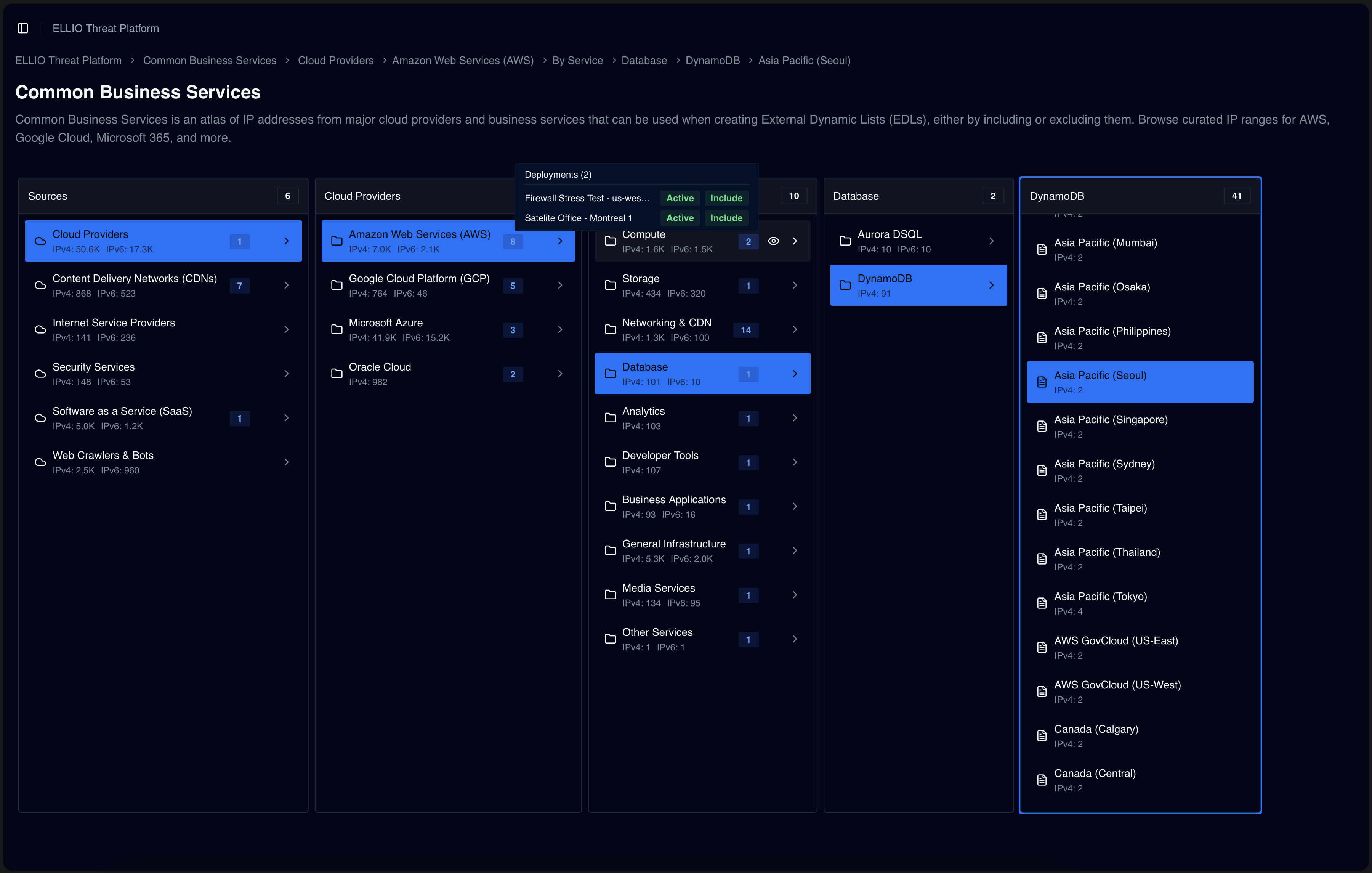Select Asia Pacific (Thailand) region
This screenshot has width=1372, height=873.
(1140, 559)
